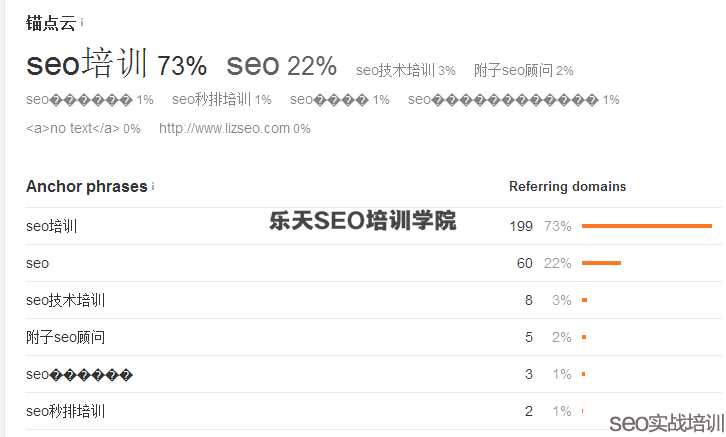Click the '<a>no text</a>' cloud entry
This screenshot has height=437, width=726.
[x=73, y=128]
